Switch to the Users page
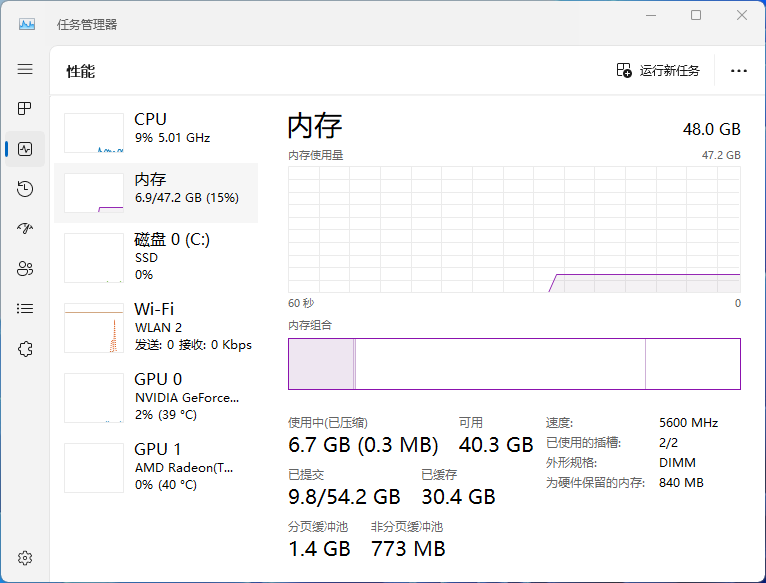The width and height of the screenshot is (766, 583). [25, 268]
